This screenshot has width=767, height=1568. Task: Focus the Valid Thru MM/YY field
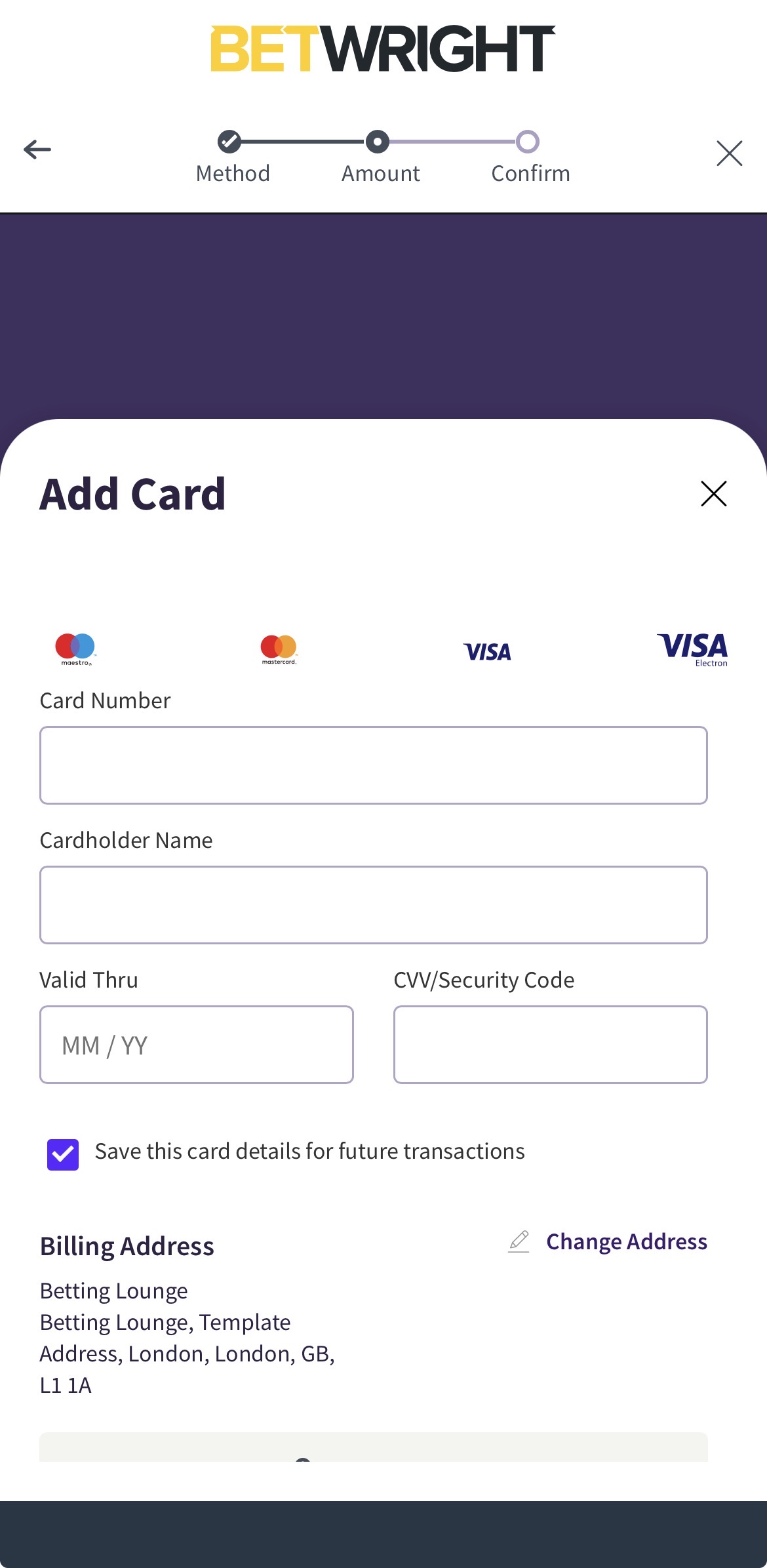[197, 1044]
